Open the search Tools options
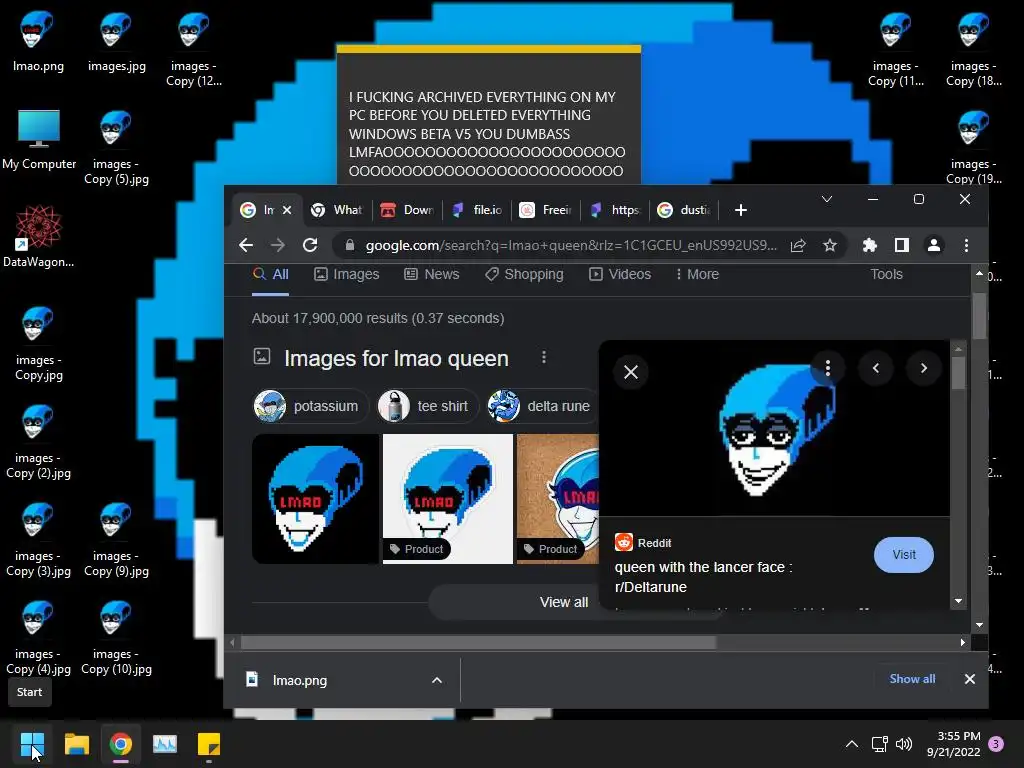1024x768 pixels. (x=886, y=275)
